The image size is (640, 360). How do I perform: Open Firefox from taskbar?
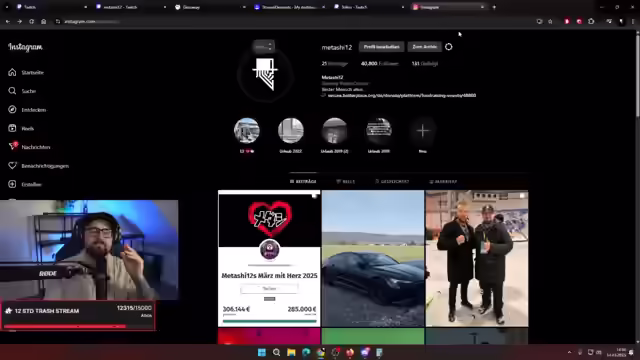tap(350, 352)
